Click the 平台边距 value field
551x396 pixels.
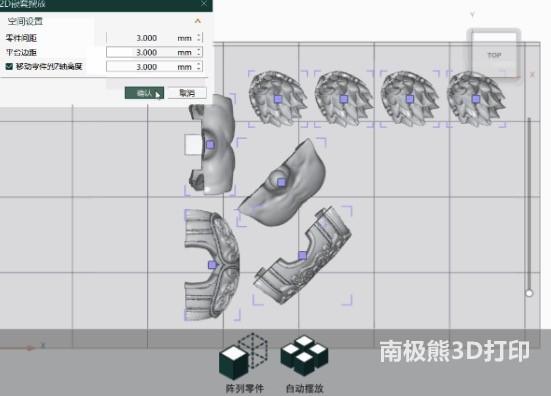[x=154, y=52]
